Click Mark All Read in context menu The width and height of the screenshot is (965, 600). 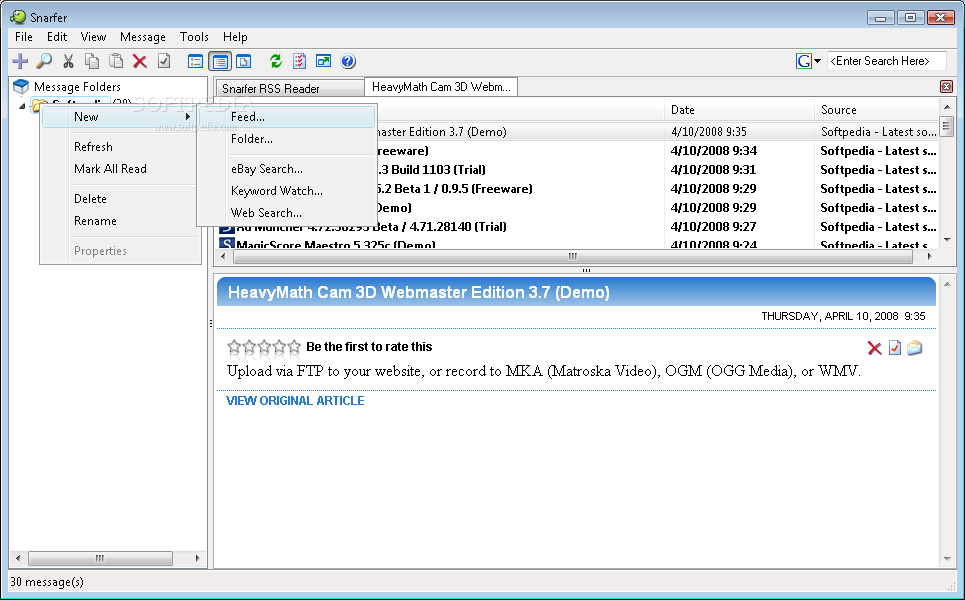click(x=119, y=169)
